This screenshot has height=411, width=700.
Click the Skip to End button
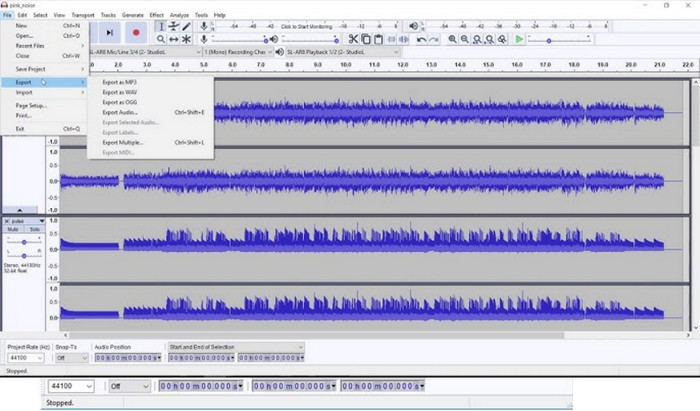[x=110, y=33]
